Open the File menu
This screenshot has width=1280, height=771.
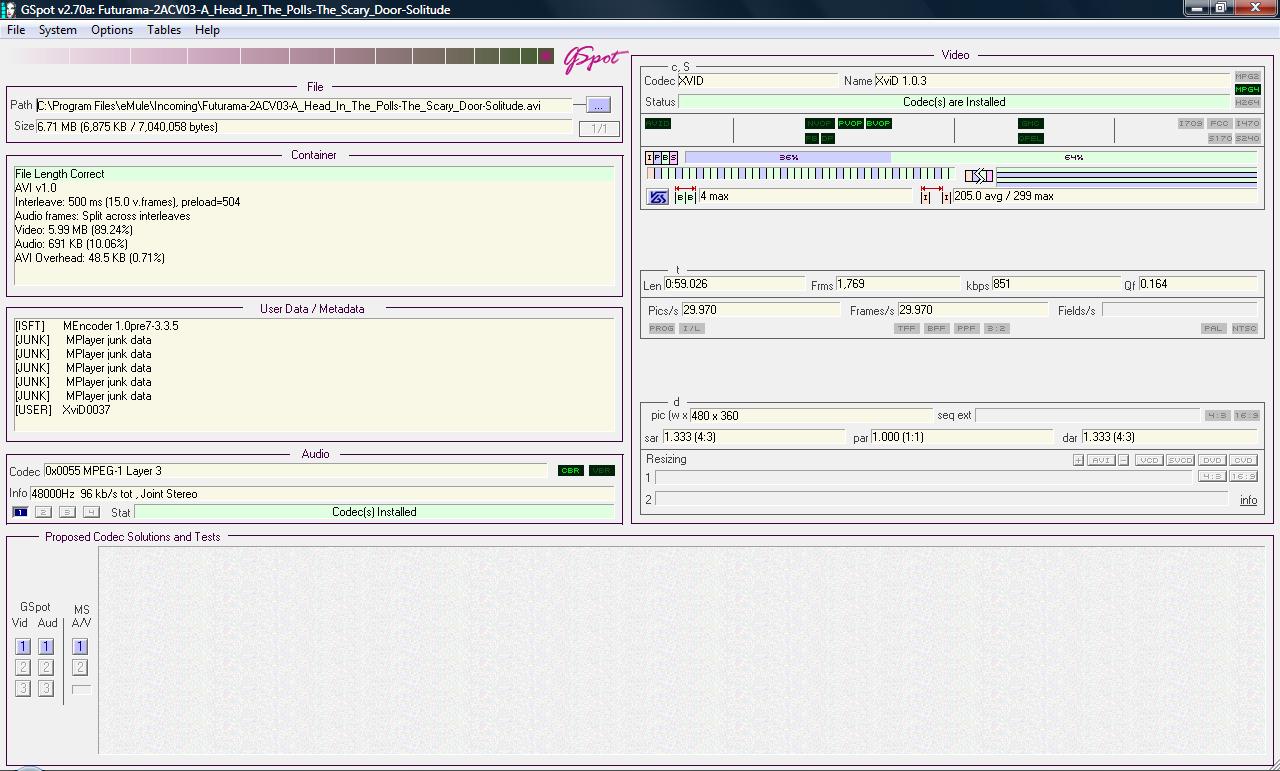point(16,30)
